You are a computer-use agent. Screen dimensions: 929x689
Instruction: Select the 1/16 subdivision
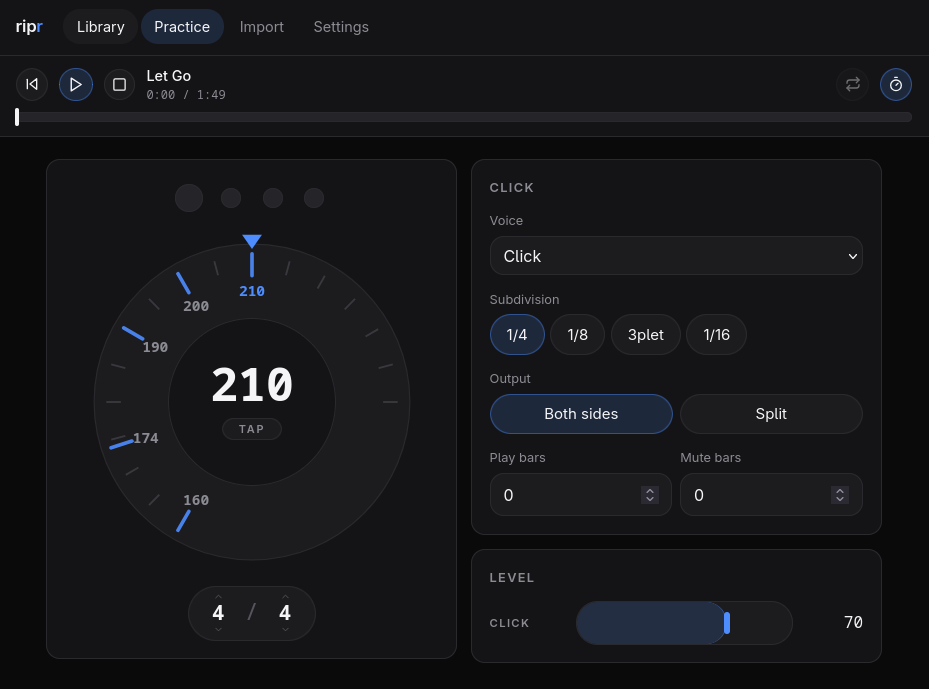tap(716, 334)
